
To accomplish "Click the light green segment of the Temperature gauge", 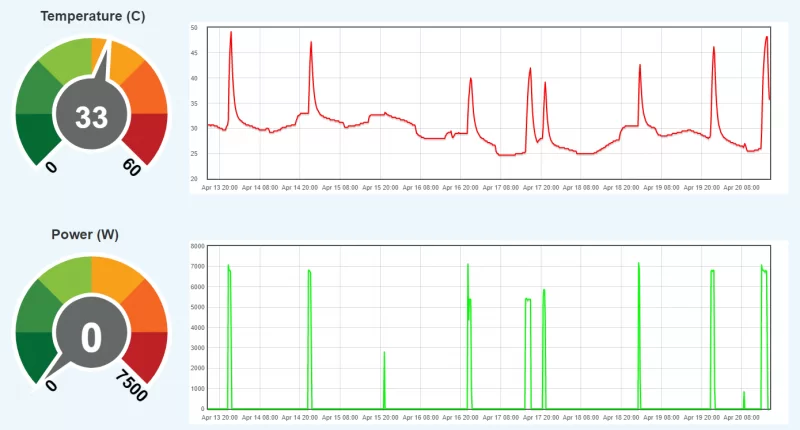I will tap(68, 59).
